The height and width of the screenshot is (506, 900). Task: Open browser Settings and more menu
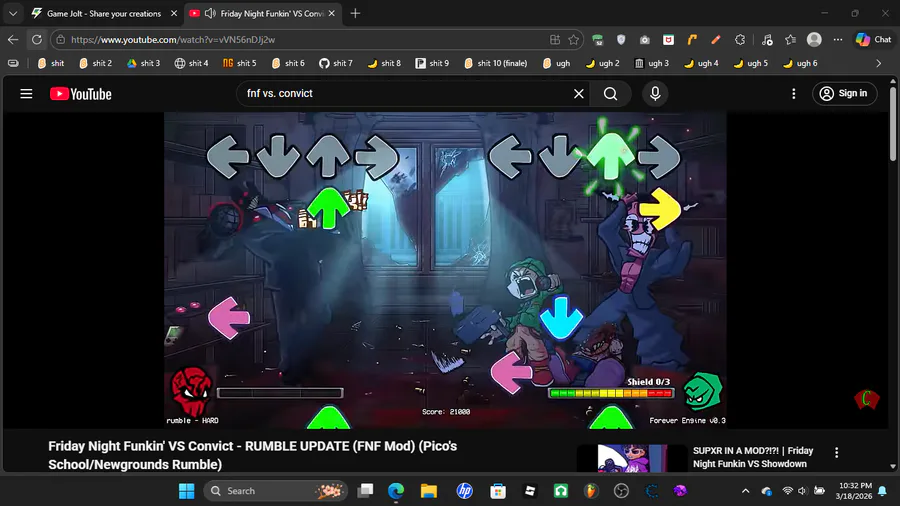pos(838,40)
